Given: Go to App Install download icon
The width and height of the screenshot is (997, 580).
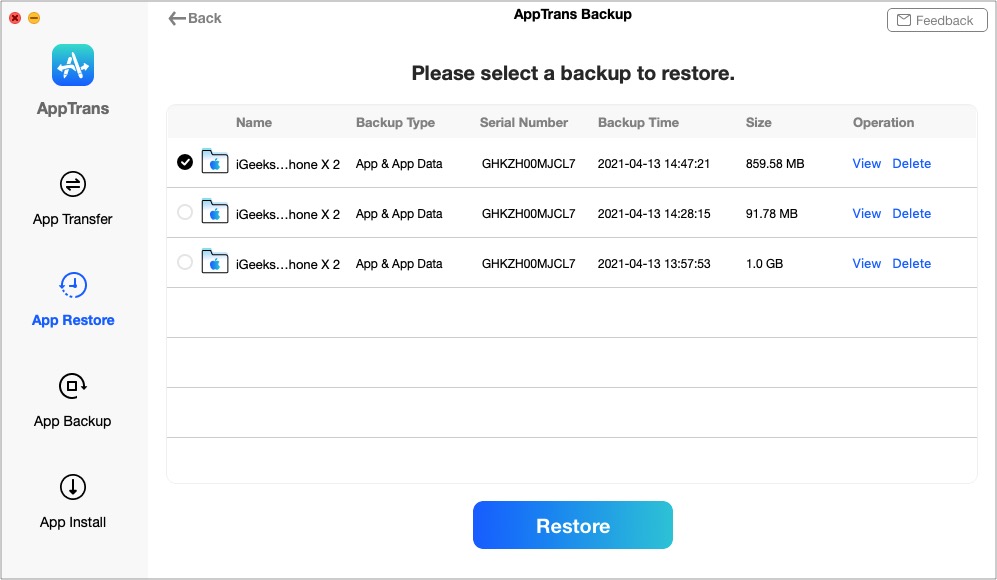Looking at the screenshot, I should (x=73, y=487).
